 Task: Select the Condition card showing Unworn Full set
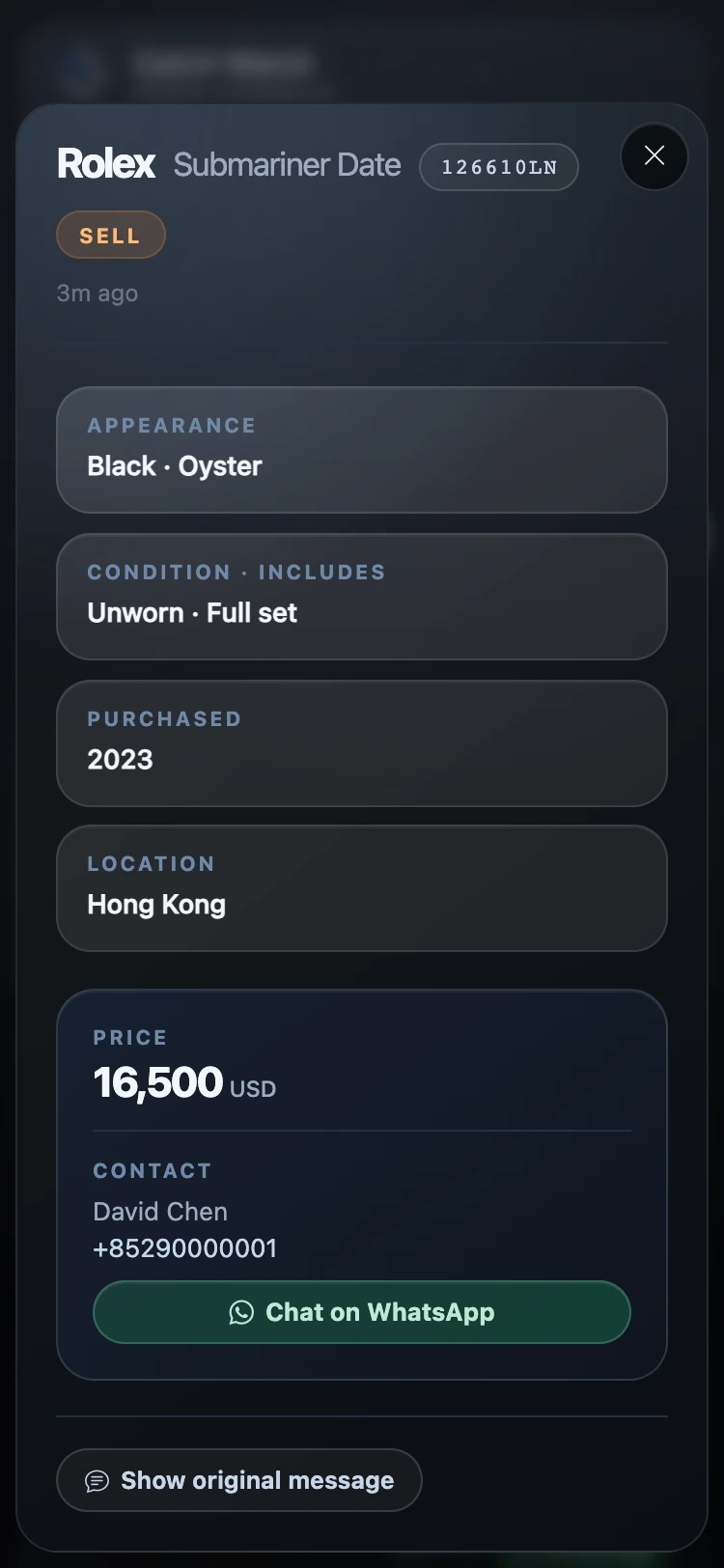(x=362, y=597)
